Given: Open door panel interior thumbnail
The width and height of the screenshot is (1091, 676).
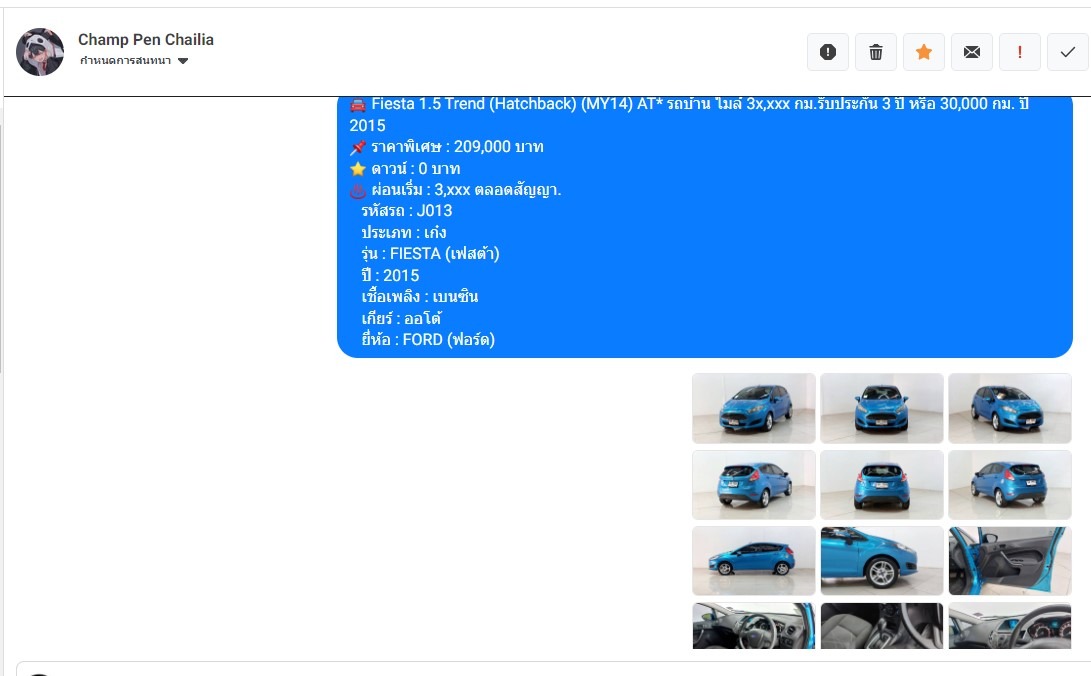Looking at the screenshot, I should pyautogui.click(x=1010, y=561).
